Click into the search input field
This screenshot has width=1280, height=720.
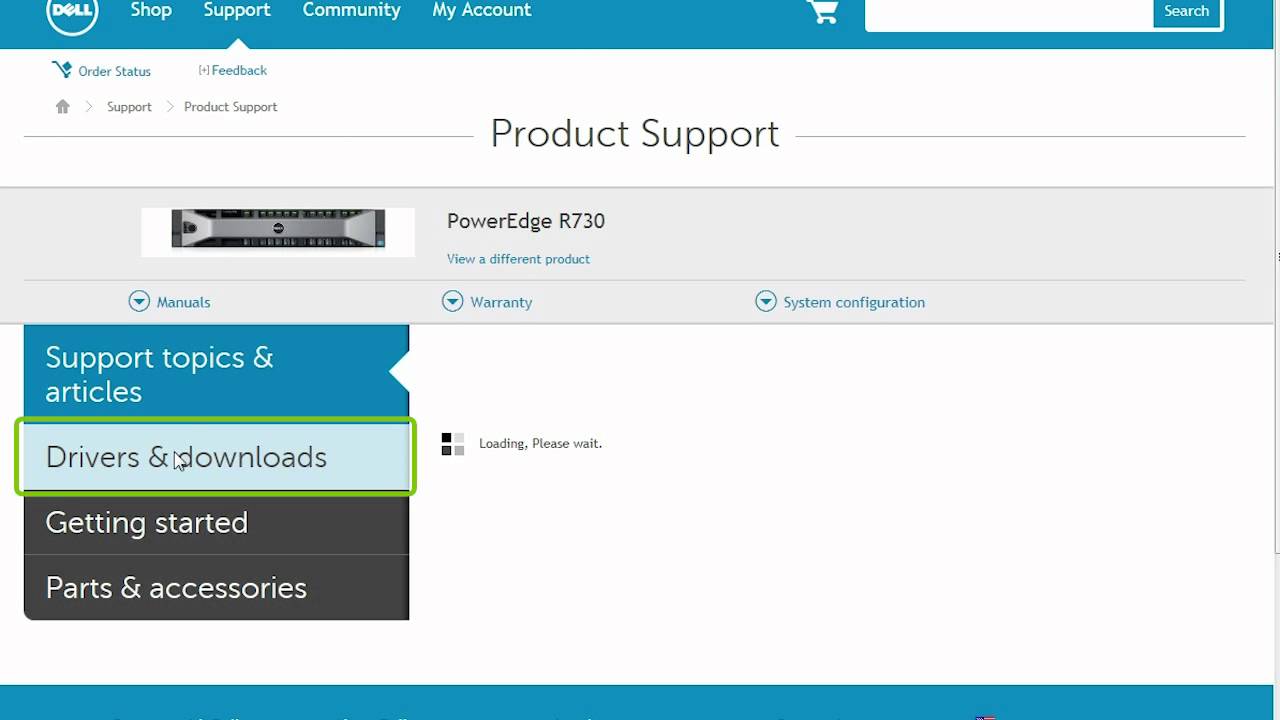click(x=1009, y=12)
